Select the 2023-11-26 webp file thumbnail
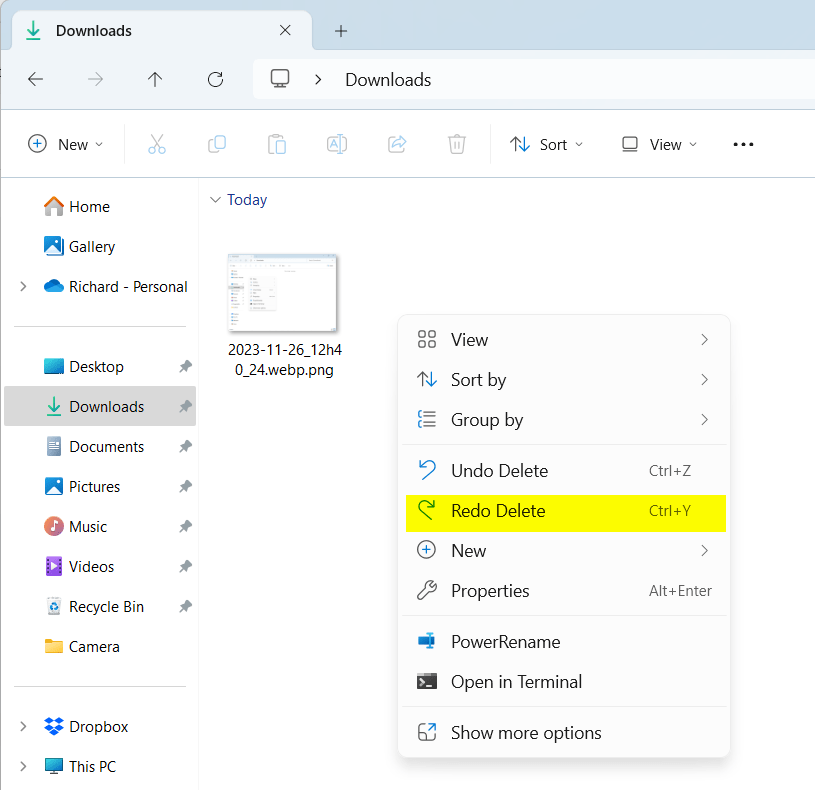 (282, 293)
